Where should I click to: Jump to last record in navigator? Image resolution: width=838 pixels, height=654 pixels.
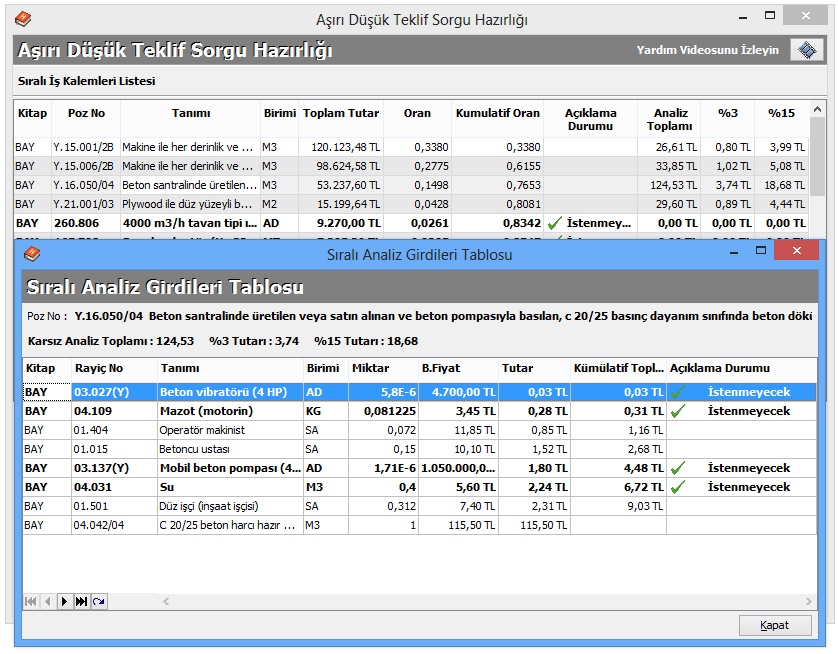(x=81, y=601)
